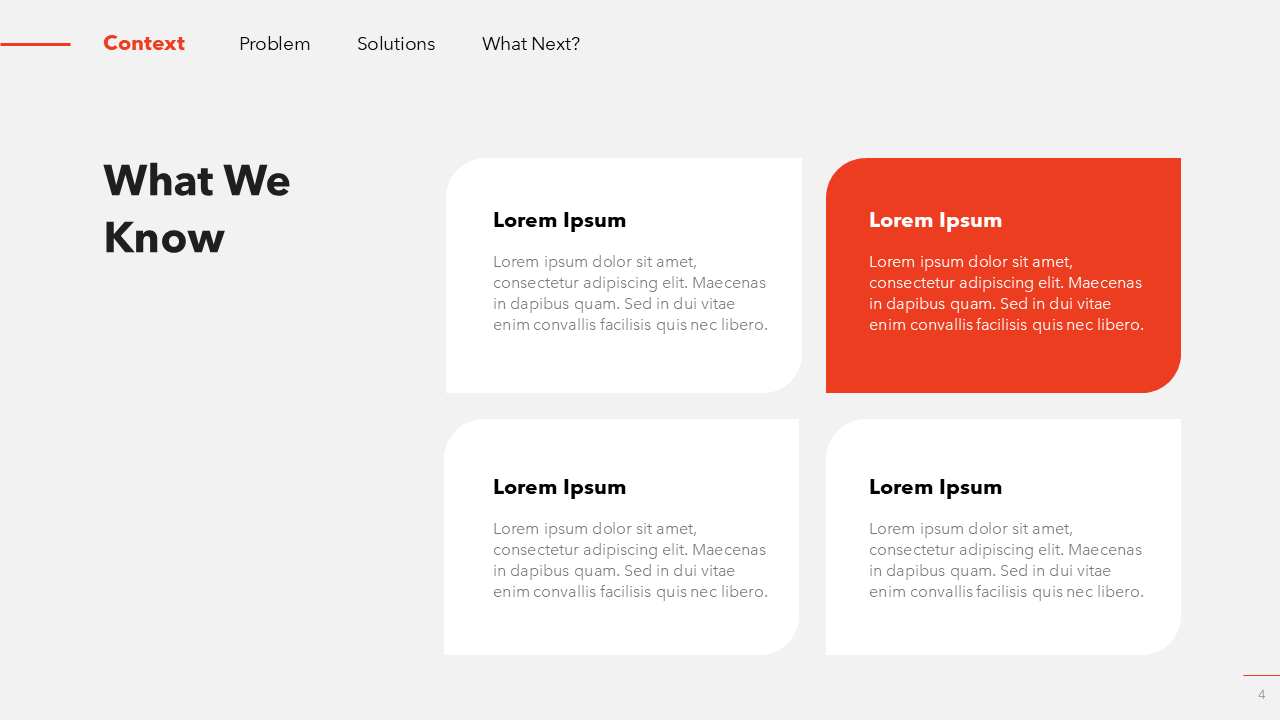Select the thin line above the page number
This screenshot has width=1280, height=720.
tap(1261, 675)
